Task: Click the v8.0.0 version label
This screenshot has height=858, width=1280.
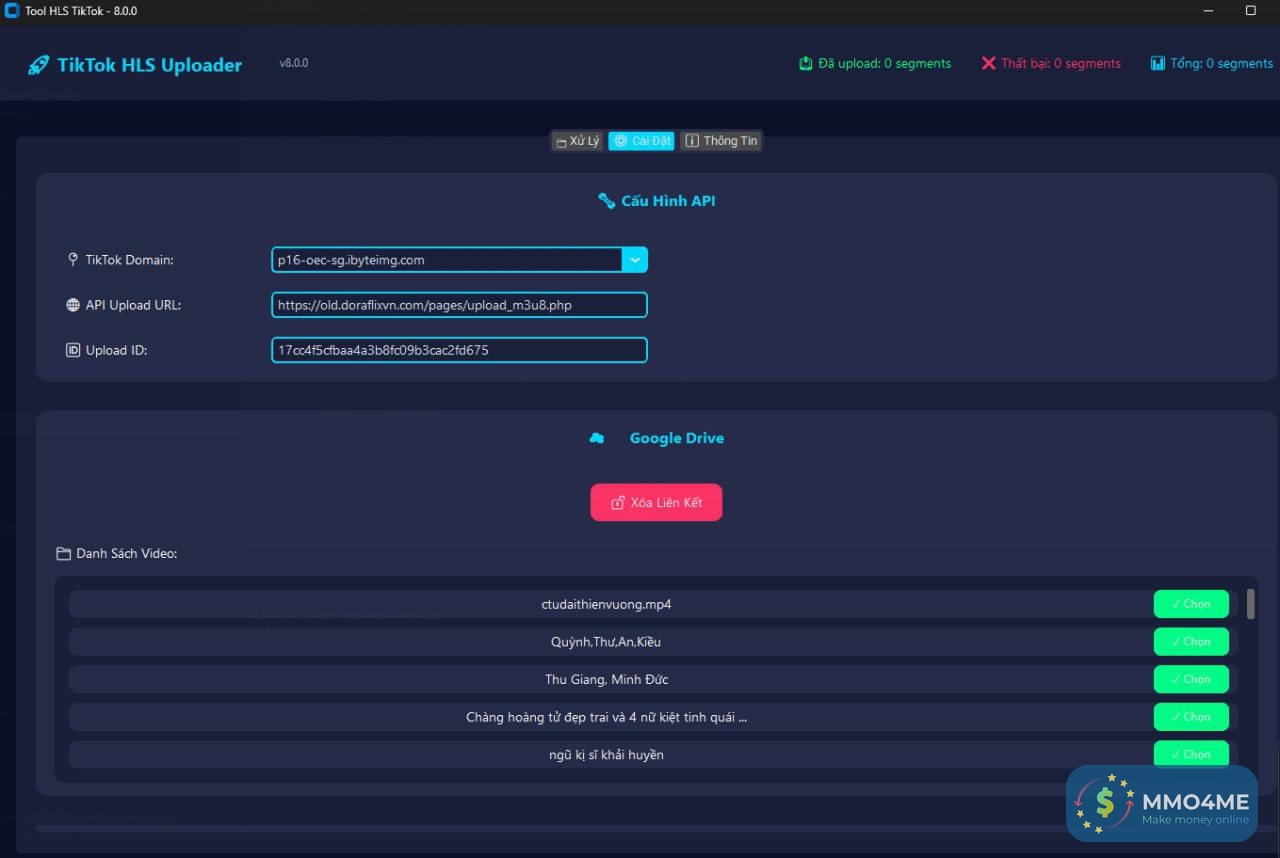Action: coord(294,63)
